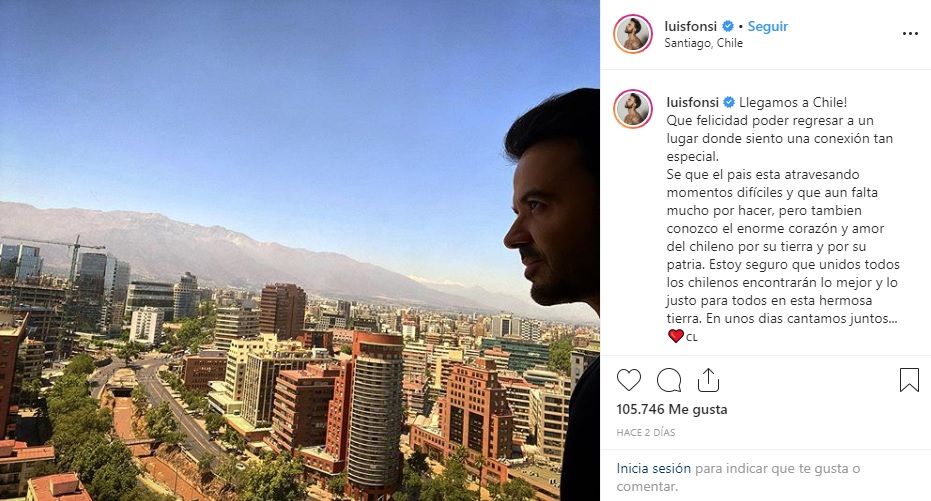Open the three-dot more options menu
Viewport: 931px width, 501px height.
point(910,34)
